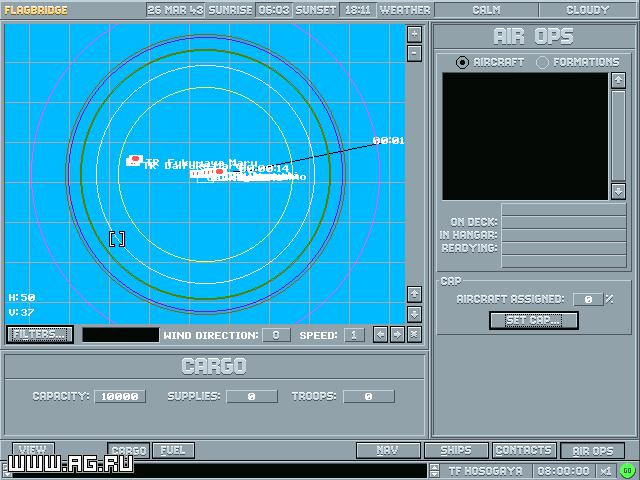Click the TF Hosogaya task force label
Image resolution: width=640 pixels, height=480 pixels.
485,471
